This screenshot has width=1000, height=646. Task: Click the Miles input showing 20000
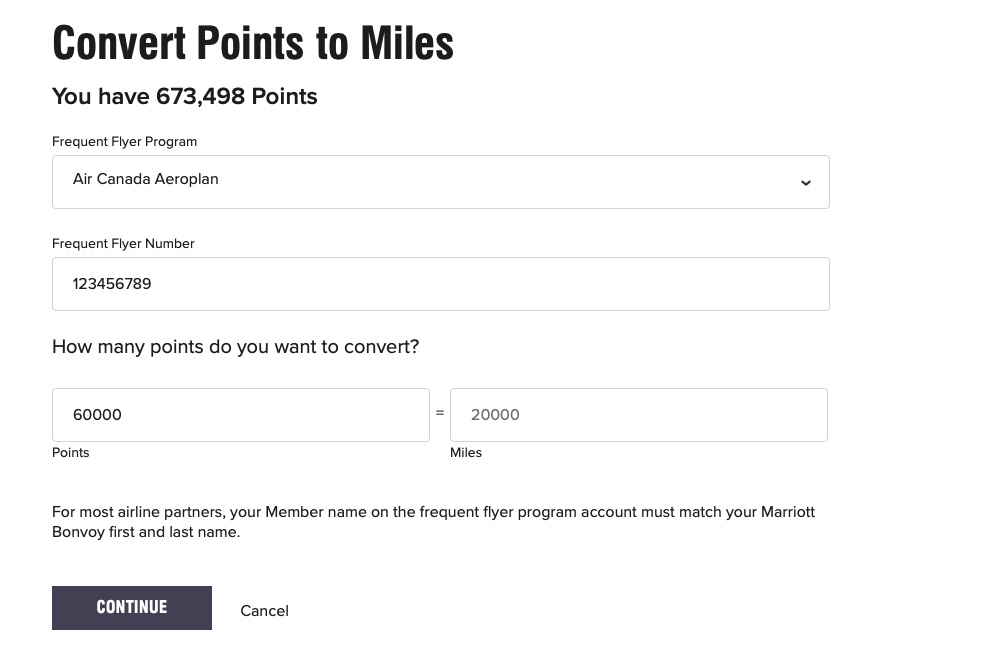pos(638,414)
